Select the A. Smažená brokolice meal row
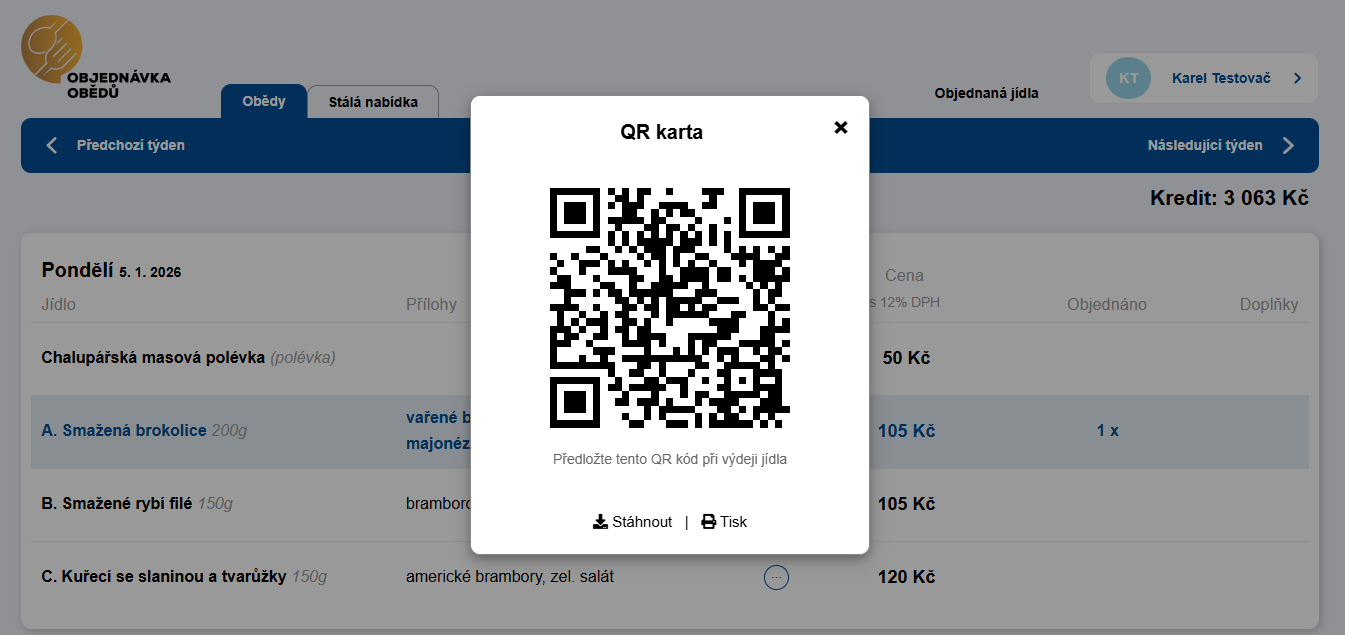This screenshot has height=635, width=1345. click(x=670, y=431)
